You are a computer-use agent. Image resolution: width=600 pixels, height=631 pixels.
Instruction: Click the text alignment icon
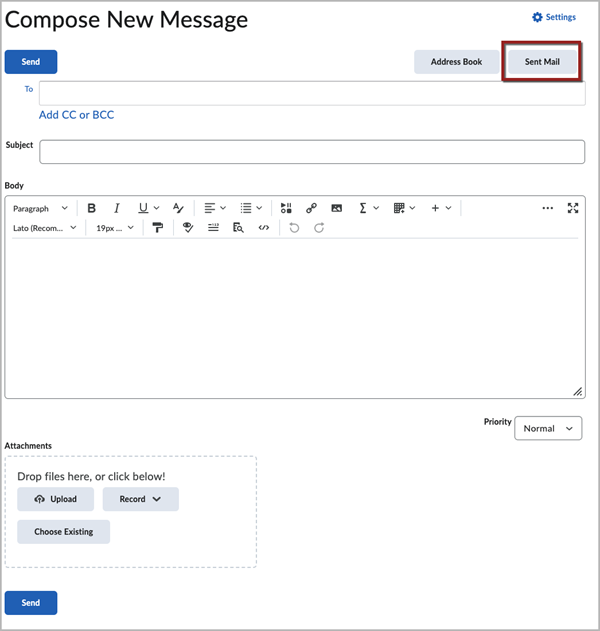[209, 208]
